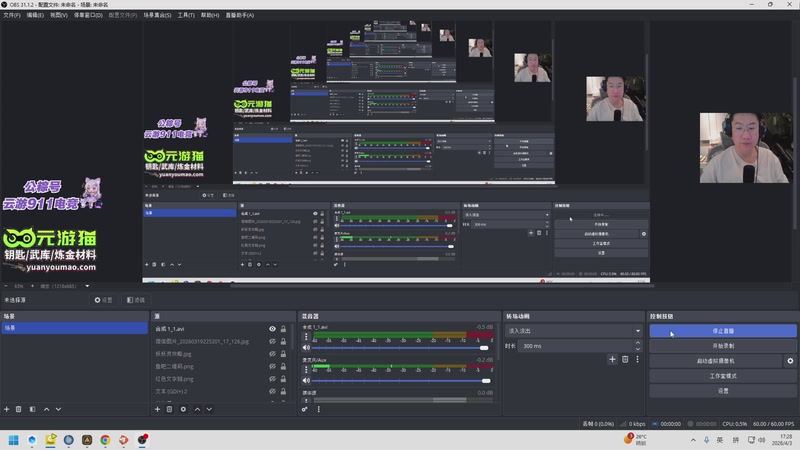800x450 pixels.
Task: Click the 启动虚拟摄像机 virtual camera button
Action: [x=716, y=361]
